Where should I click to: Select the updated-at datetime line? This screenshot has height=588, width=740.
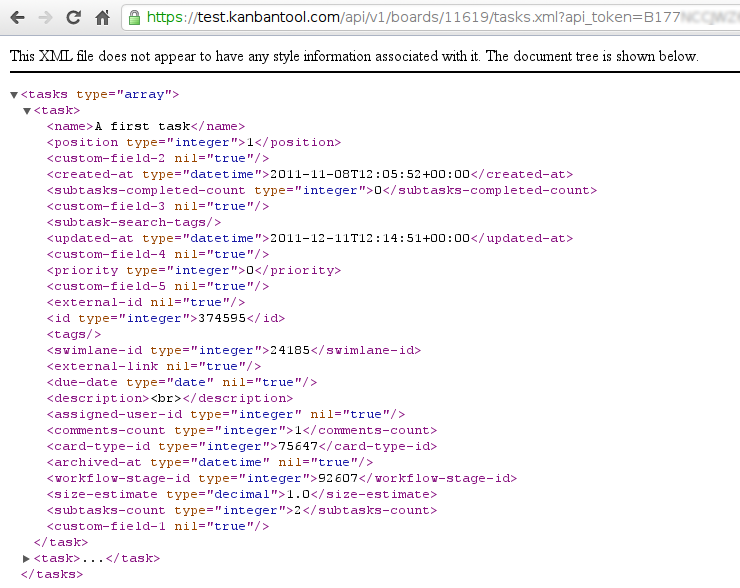point(310,239)
